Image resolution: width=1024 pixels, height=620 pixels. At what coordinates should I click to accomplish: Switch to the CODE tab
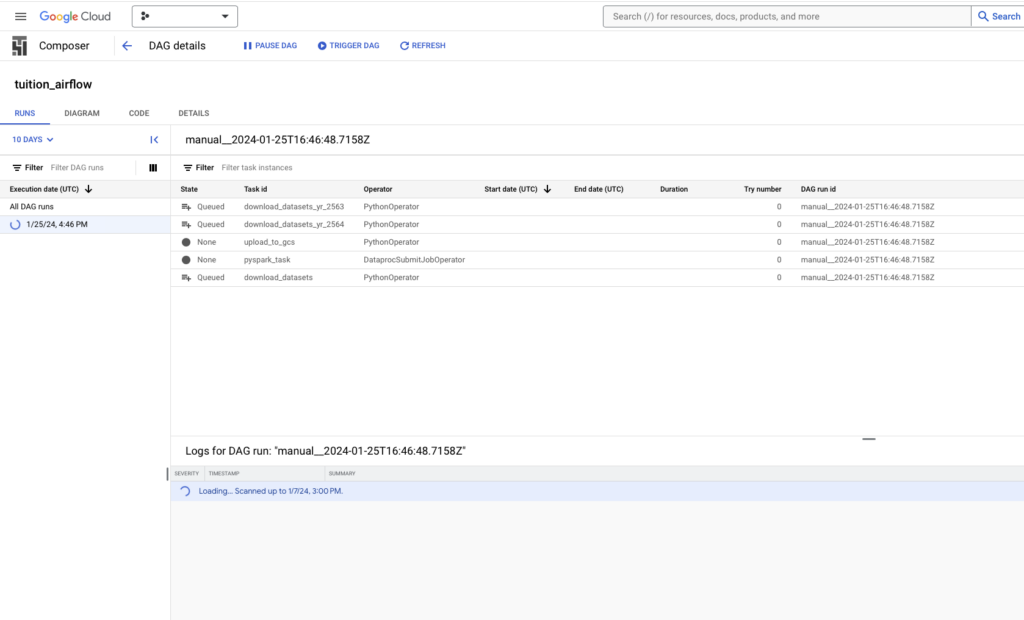[139, 113]
